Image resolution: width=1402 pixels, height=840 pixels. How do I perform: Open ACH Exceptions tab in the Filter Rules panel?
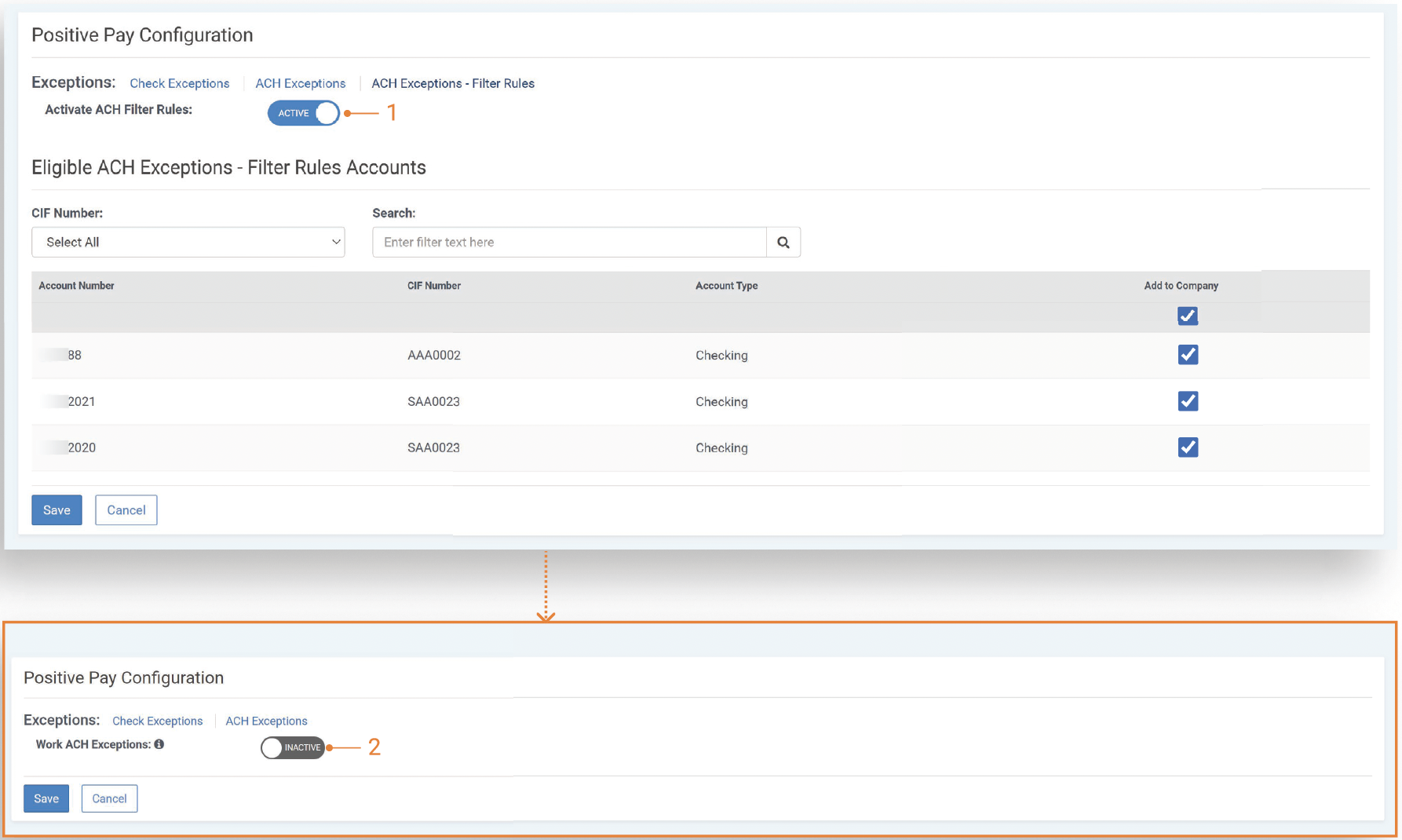coord(300,83)
